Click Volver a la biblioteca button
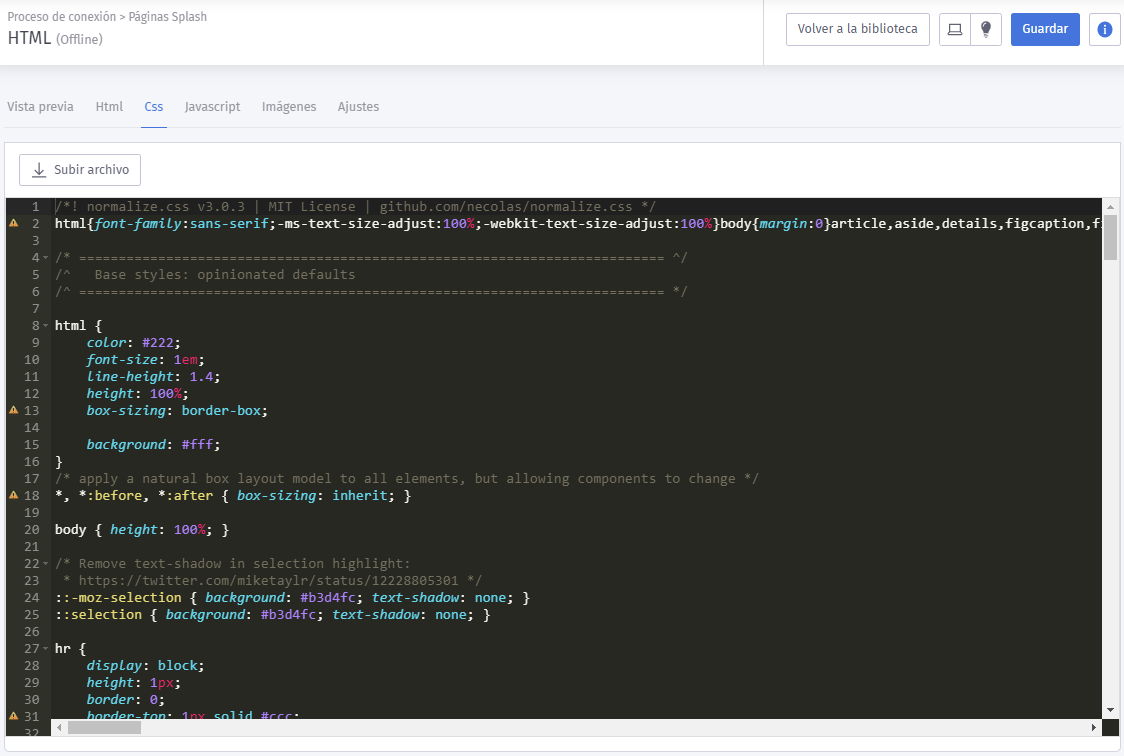Screen dimensions: 1124x756 click(x=857, y=29)
